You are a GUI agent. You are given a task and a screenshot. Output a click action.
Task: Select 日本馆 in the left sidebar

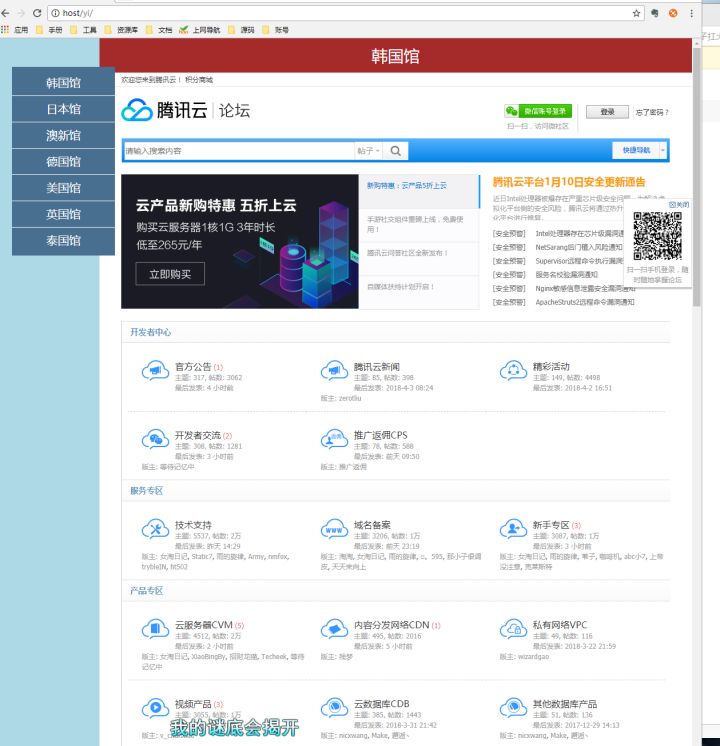(x=63, y=109)
